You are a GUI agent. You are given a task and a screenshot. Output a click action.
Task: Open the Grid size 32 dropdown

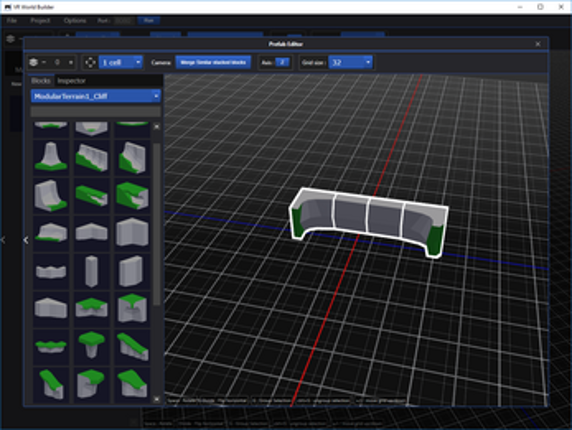(x=350, y=62)
